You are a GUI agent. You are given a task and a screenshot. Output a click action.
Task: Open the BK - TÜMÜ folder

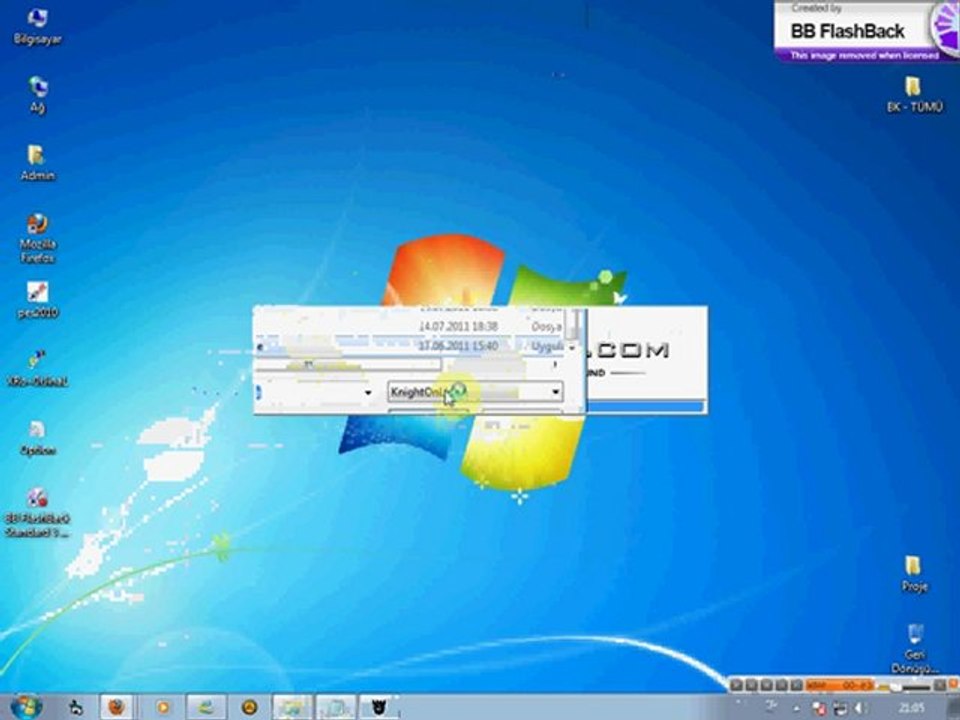(915, 94)
